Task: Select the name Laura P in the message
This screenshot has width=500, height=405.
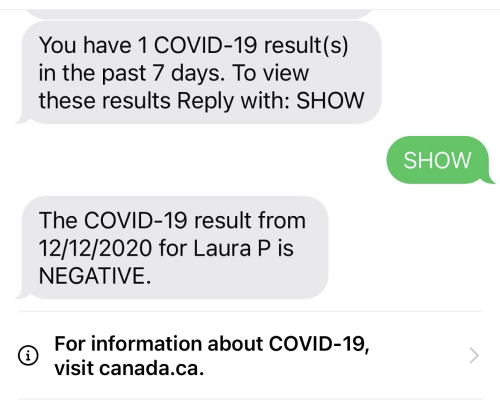Action: [232, 248]
